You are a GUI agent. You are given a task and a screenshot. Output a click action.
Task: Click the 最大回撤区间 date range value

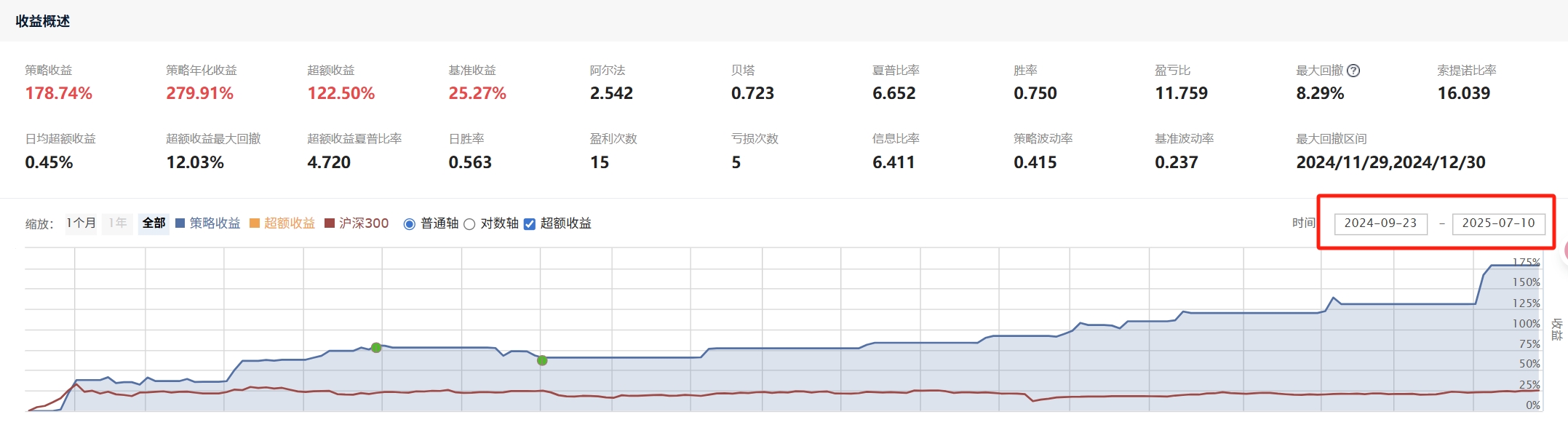[1390, 162]
